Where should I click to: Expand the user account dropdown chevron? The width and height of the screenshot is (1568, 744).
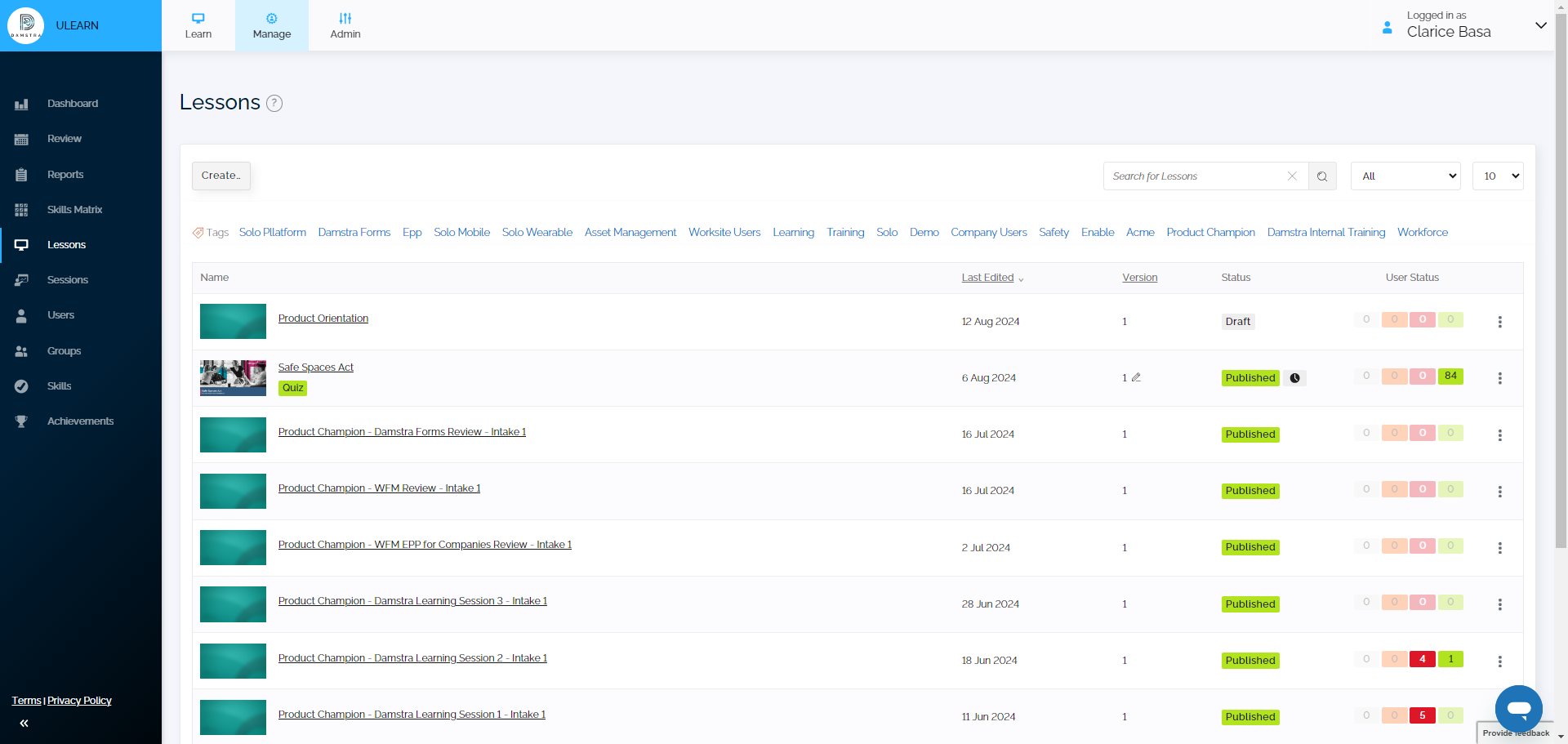[x=1540, y=25]
